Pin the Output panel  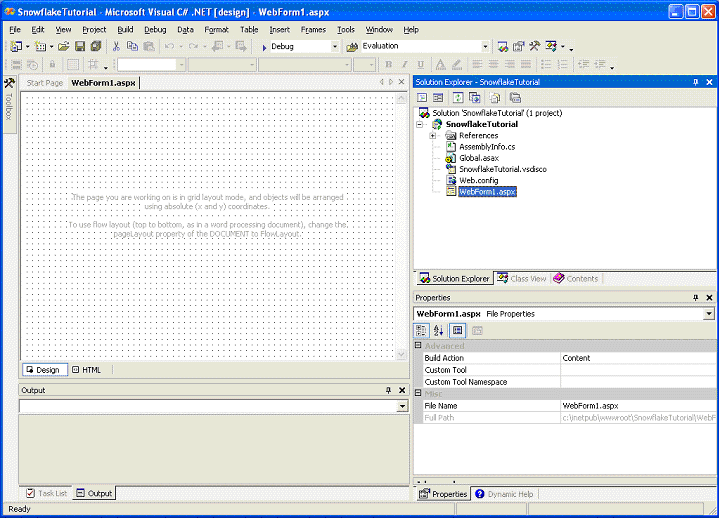388,390
